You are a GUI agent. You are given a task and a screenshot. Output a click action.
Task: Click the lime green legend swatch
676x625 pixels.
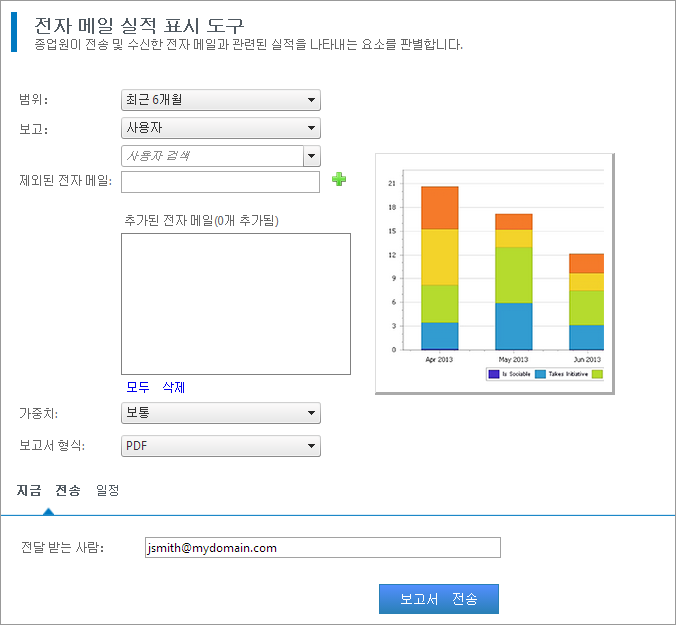click(x=597, y=374)
